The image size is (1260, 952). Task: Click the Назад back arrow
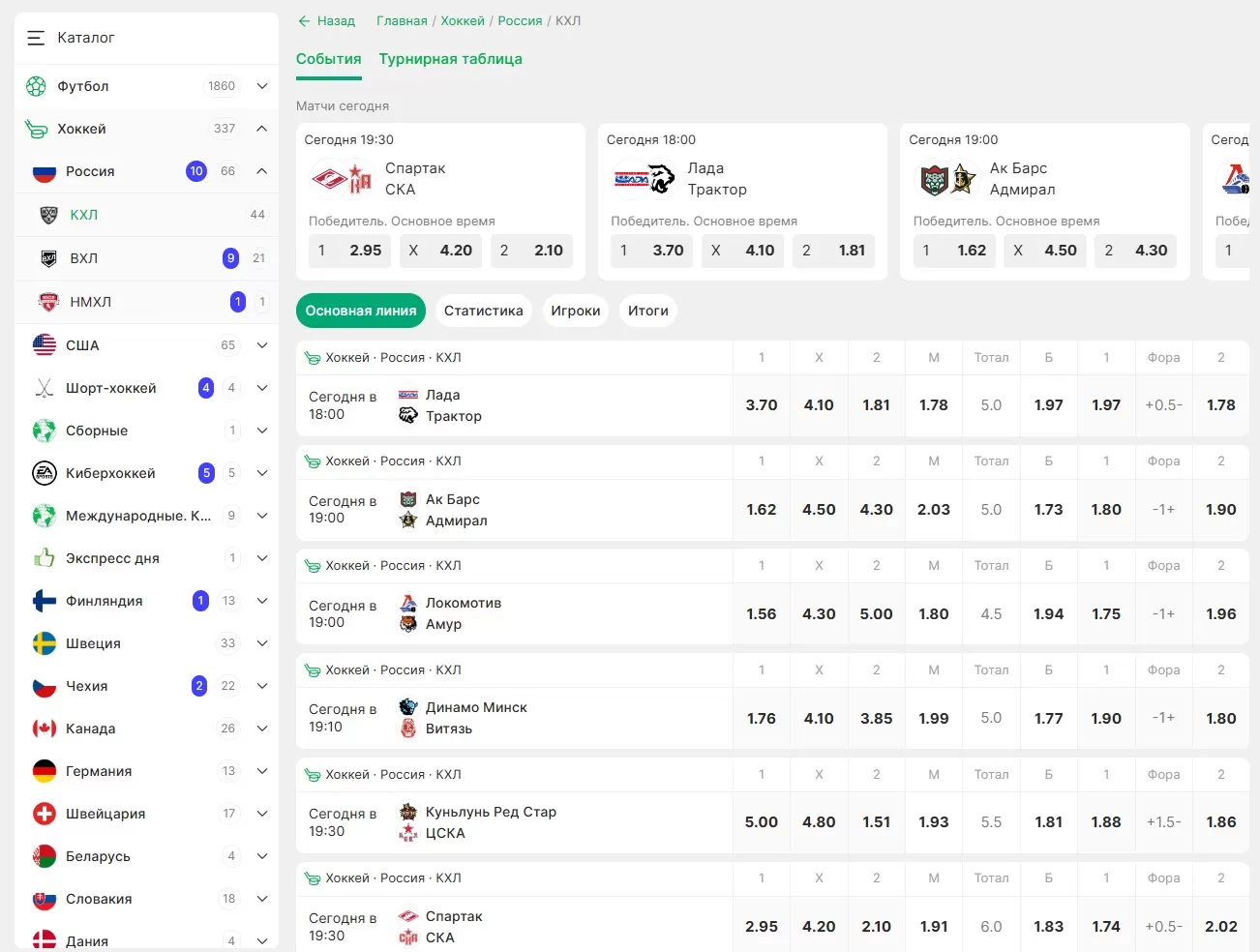[x=305, y=21]
